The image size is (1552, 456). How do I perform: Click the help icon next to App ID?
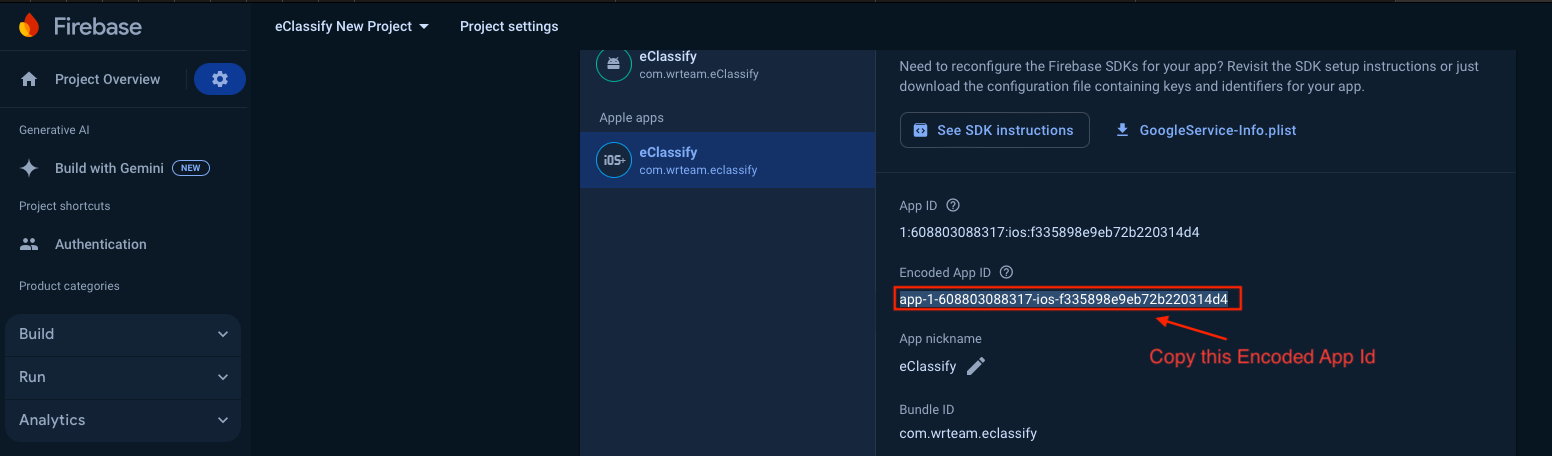tap(953, 206)
